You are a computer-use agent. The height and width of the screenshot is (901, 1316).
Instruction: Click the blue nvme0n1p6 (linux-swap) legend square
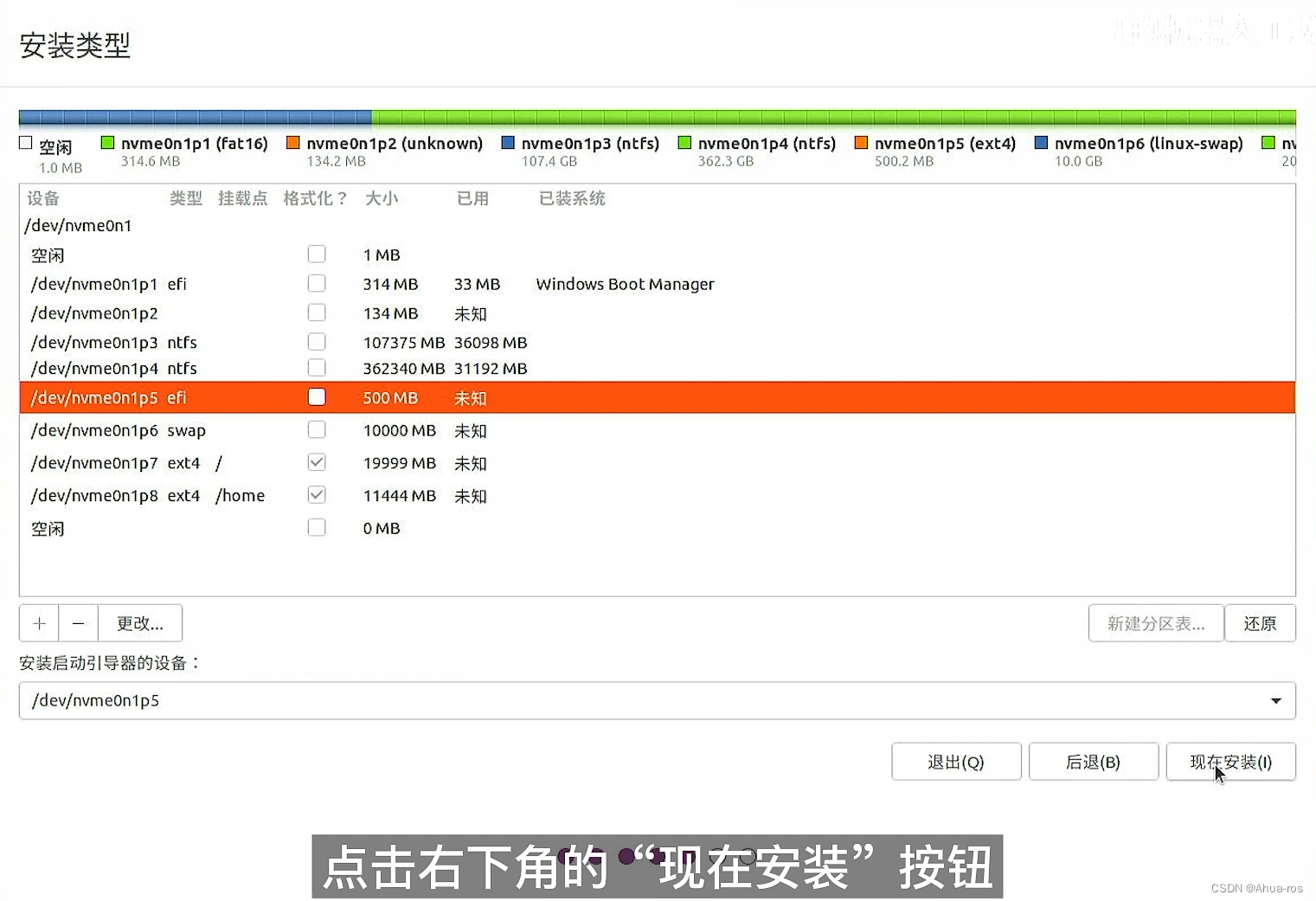[1040, 142]
